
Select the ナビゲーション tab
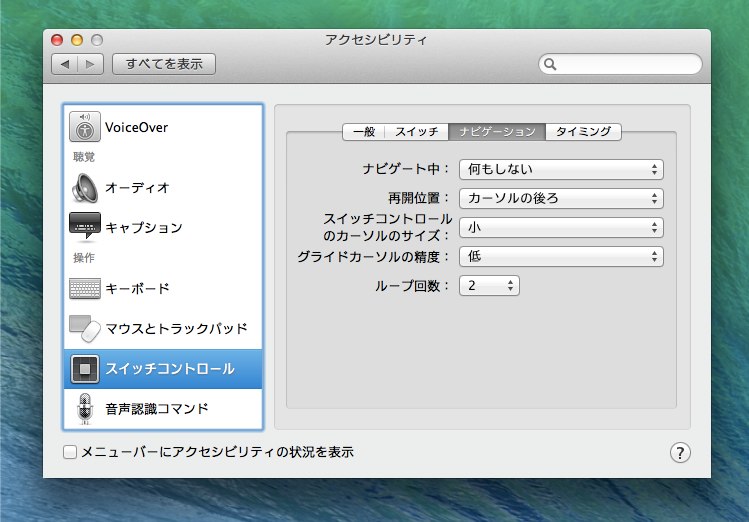tap(497, 131)
